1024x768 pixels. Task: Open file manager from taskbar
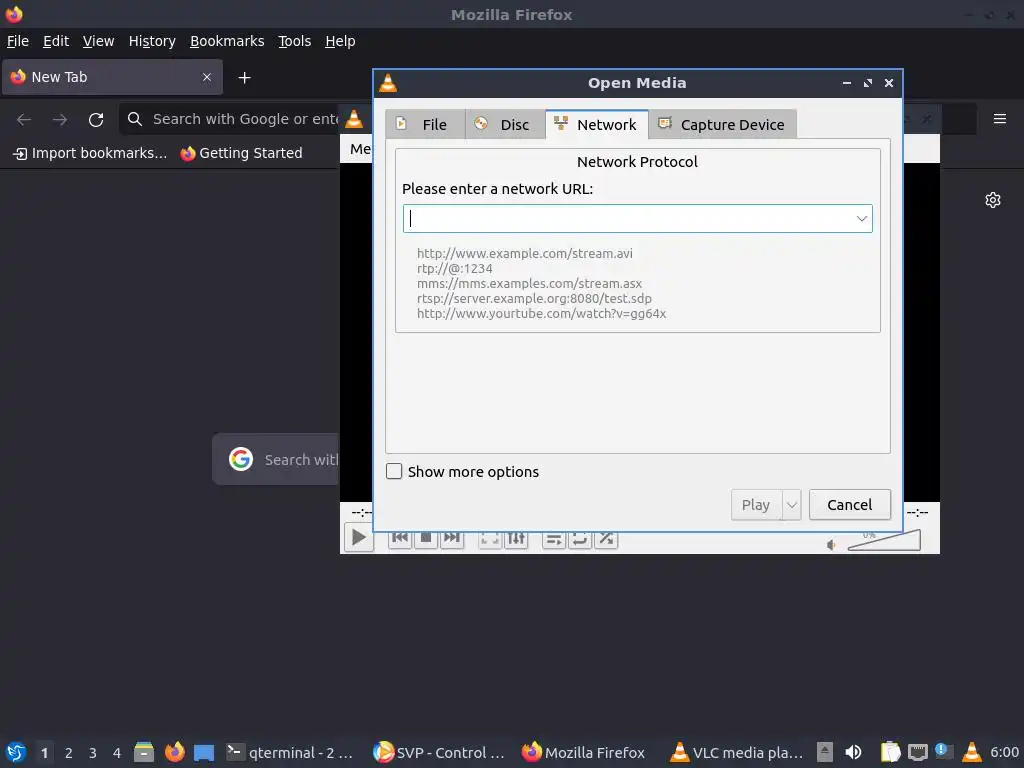144,752
